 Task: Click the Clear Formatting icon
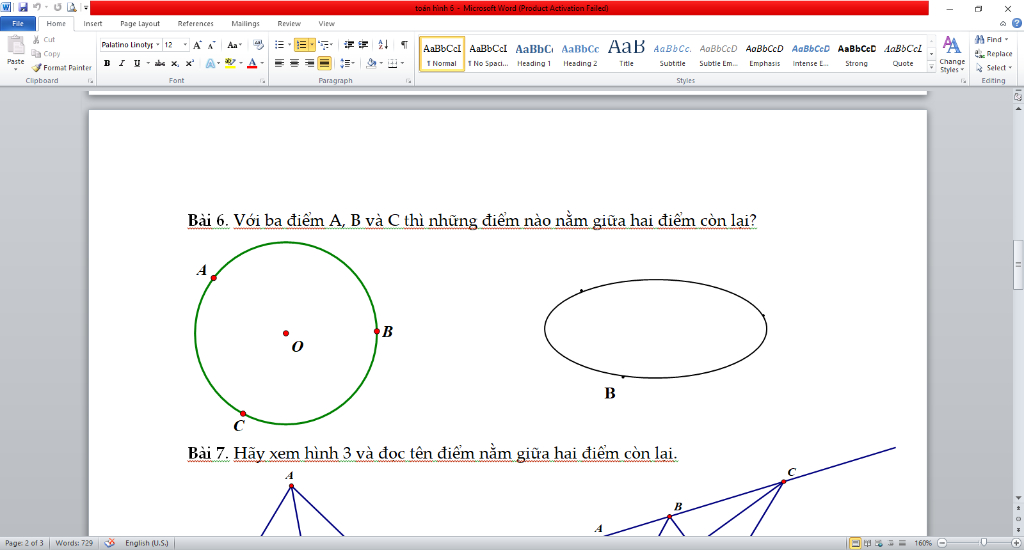[259, 44]
